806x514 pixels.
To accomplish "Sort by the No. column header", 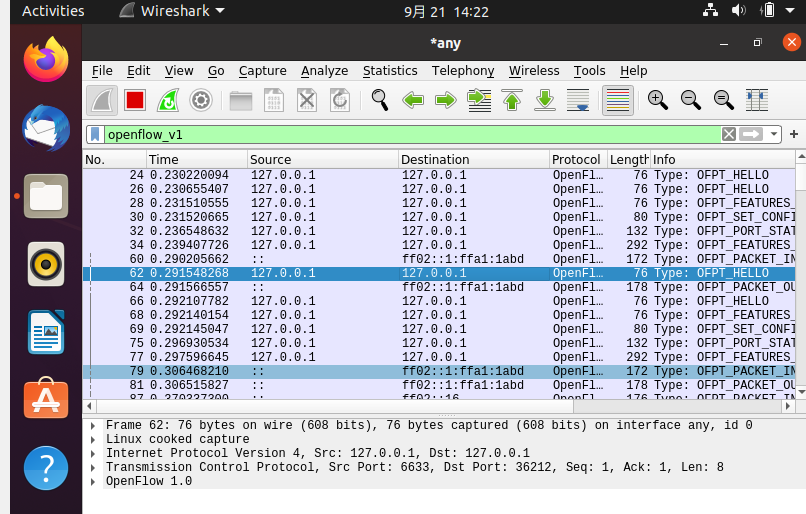I will click(x=115, y=160).
